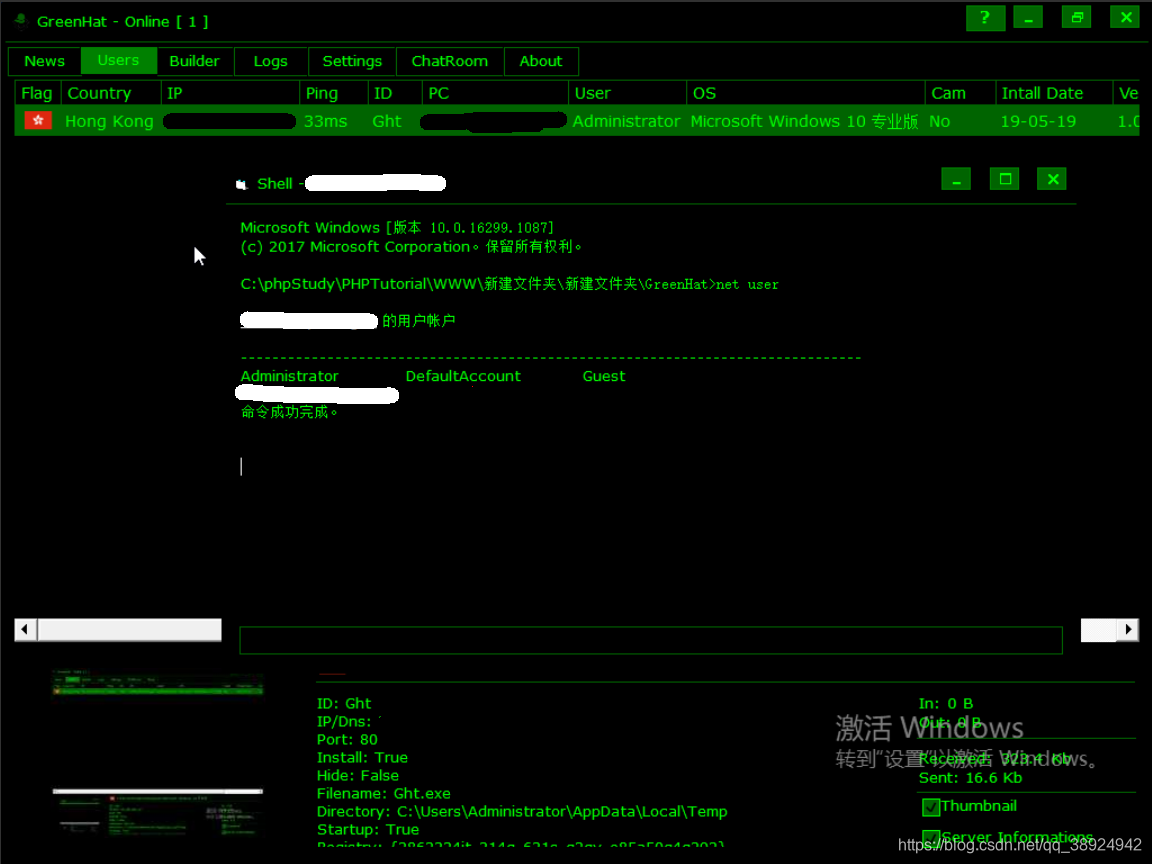Viewport: 1152px width, 864px height.
Task: Click the Shell window title icon
Action: click(241, 184)
